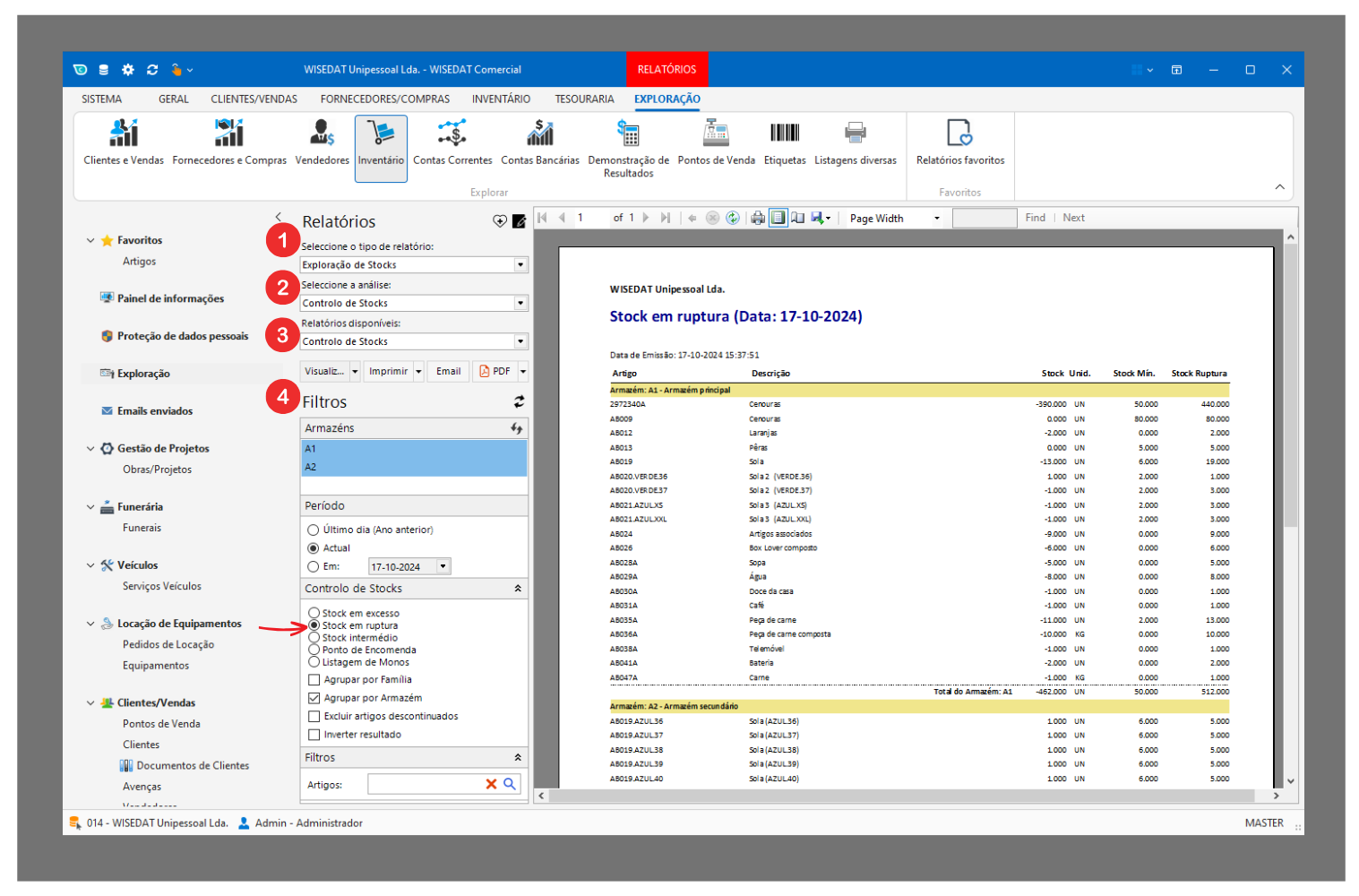Open the report type dropdown Exploração de Stocks
1359x896 pixels.
tap(520, 265)
